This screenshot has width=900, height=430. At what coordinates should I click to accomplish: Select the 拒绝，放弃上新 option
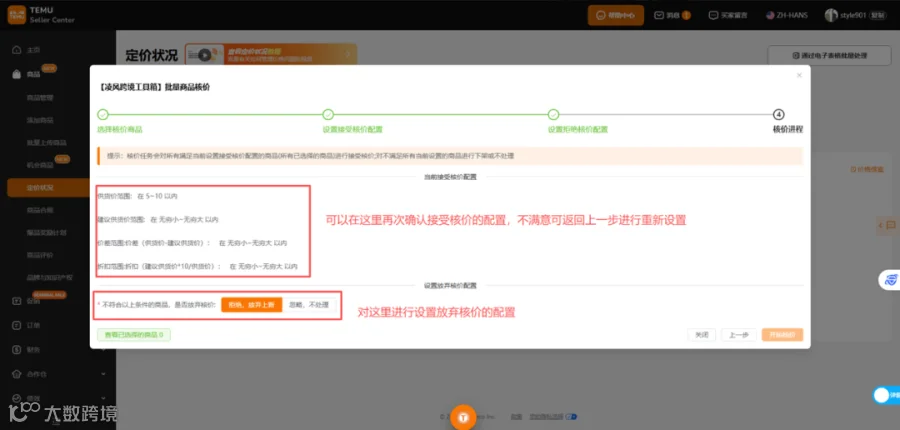[251, 305]
